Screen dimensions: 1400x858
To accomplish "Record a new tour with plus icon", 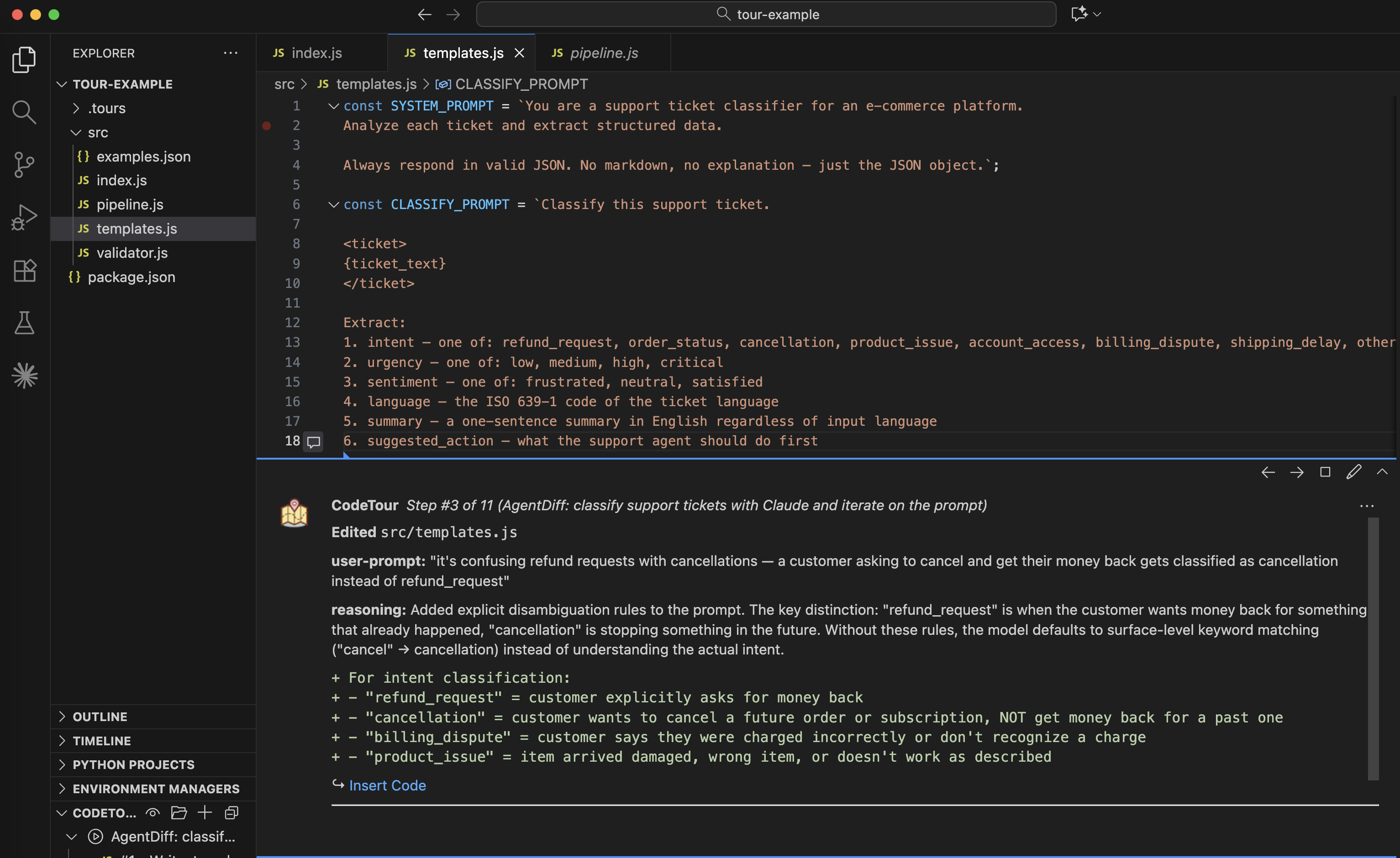I will [205, 812].
